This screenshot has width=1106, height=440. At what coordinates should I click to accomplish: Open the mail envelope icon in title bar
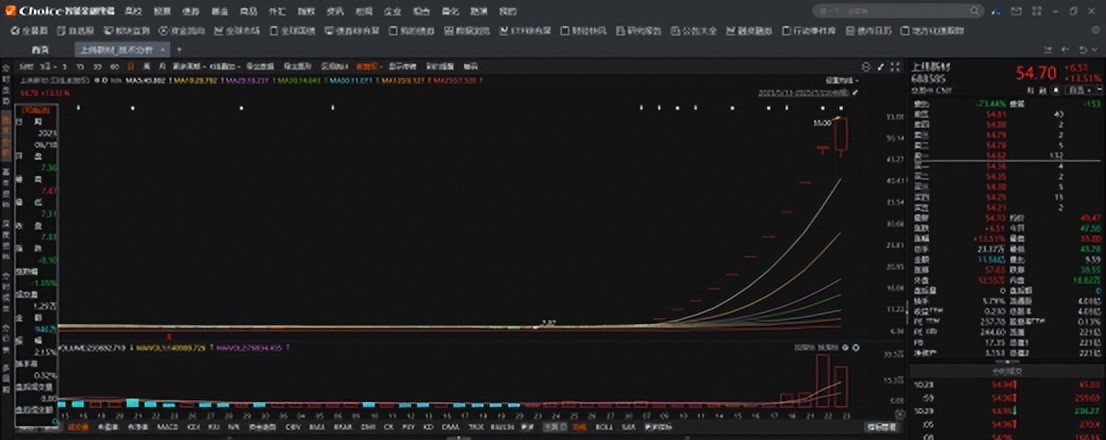click(1016, 11)
